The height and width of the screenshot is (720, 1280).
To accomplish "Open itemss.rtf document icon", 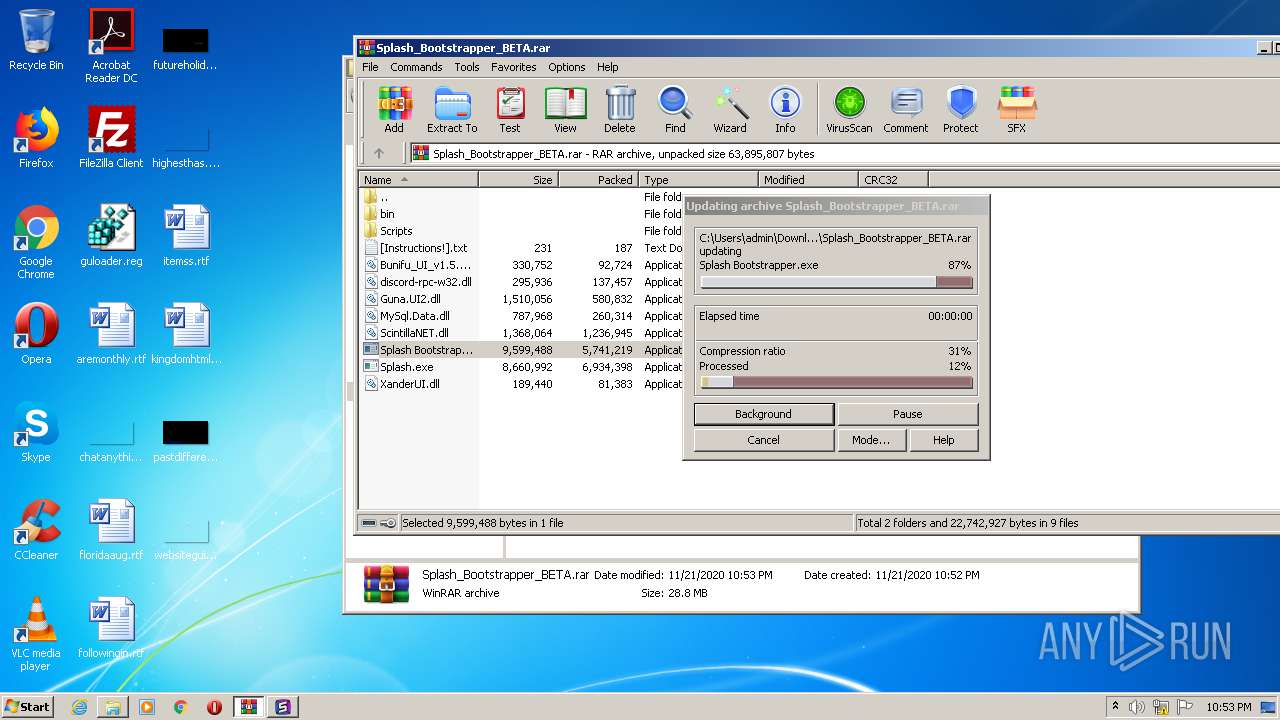I will click(x=186, y=236).
